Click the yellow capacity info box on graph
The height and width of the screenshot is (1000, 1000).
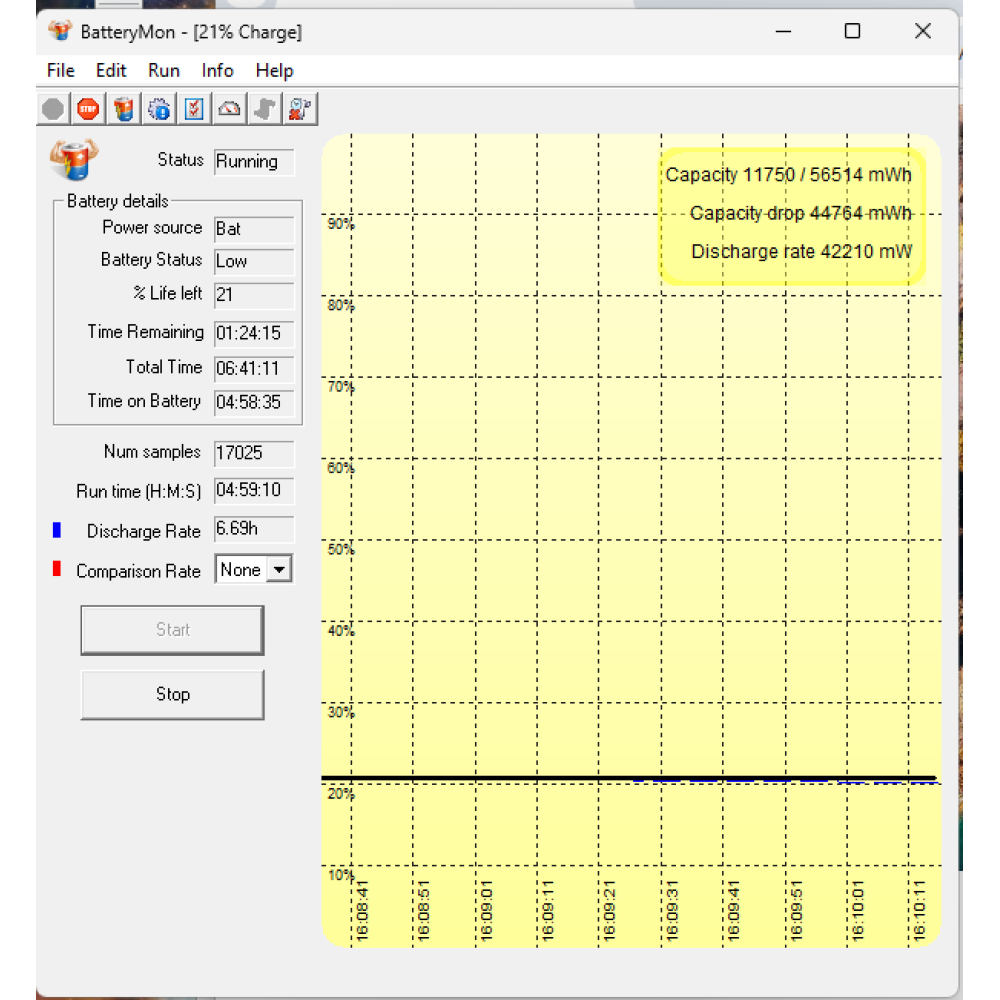click(790, 214)
